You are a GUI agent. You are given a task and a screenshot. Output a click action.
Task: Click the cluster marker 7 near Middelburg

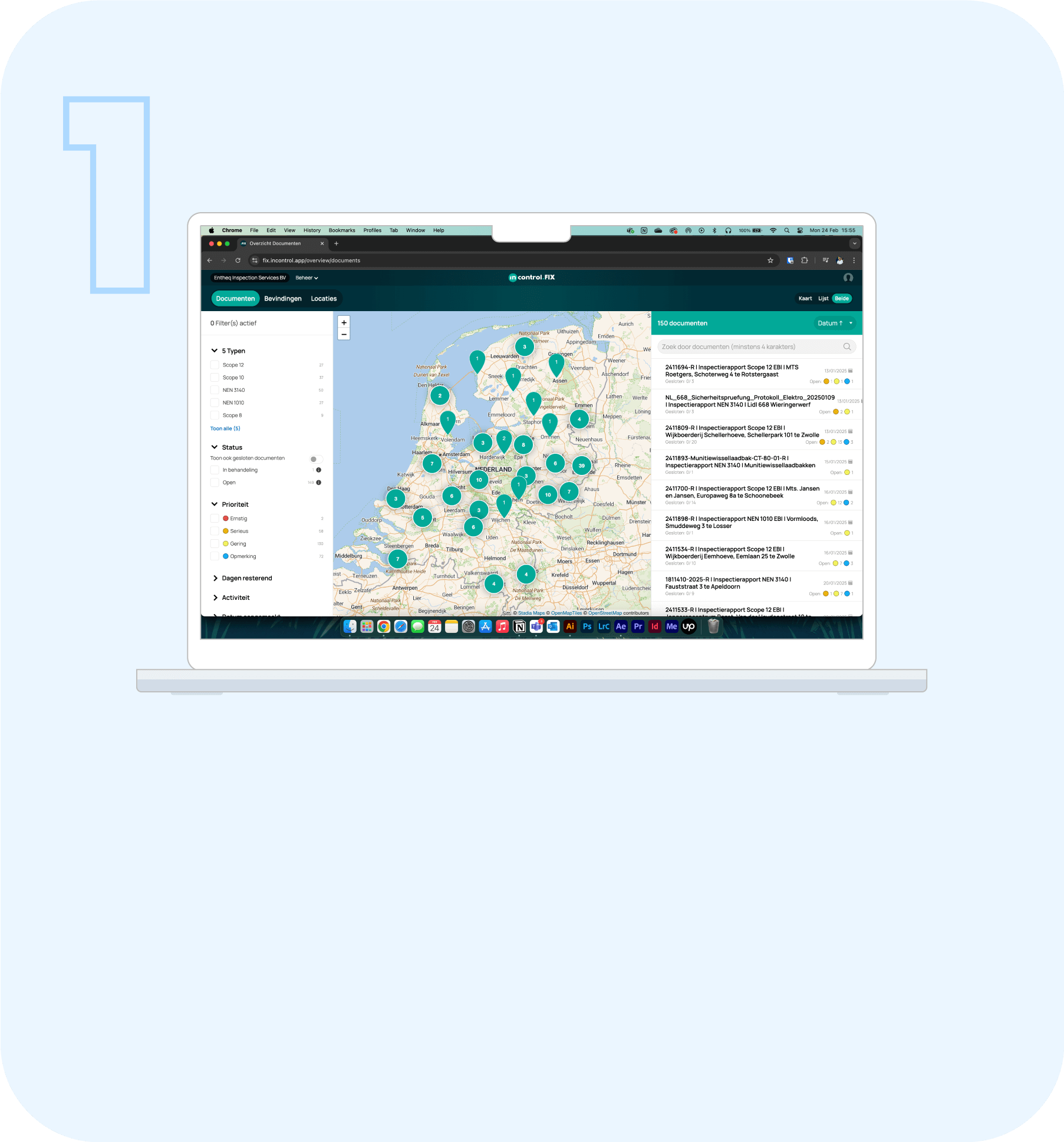click(397, 559)
